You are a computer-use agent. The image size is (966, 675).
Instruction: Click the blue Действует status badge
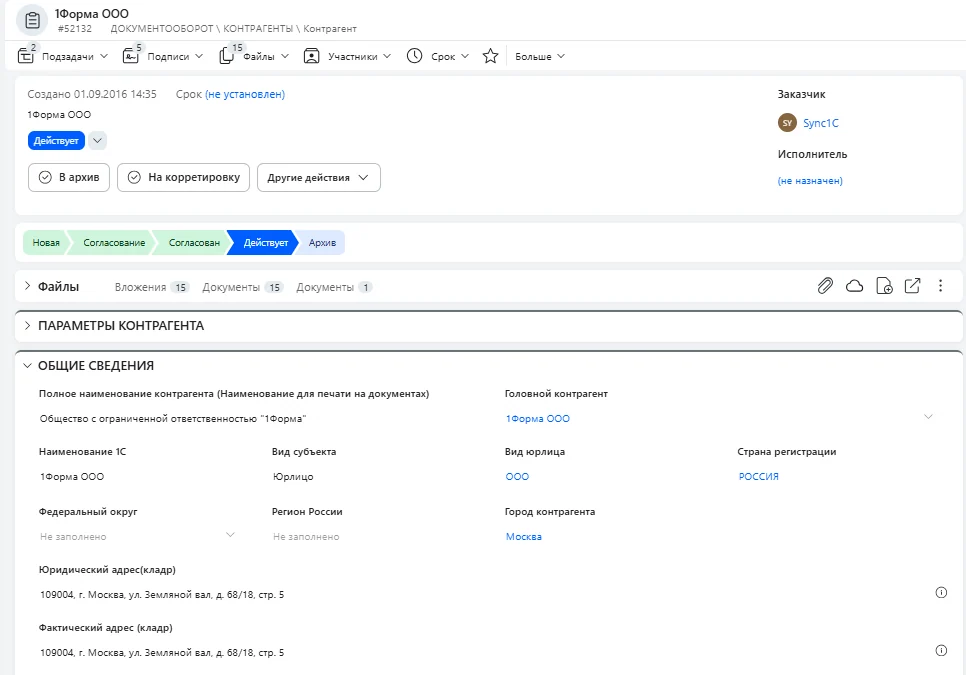[56, 140]
